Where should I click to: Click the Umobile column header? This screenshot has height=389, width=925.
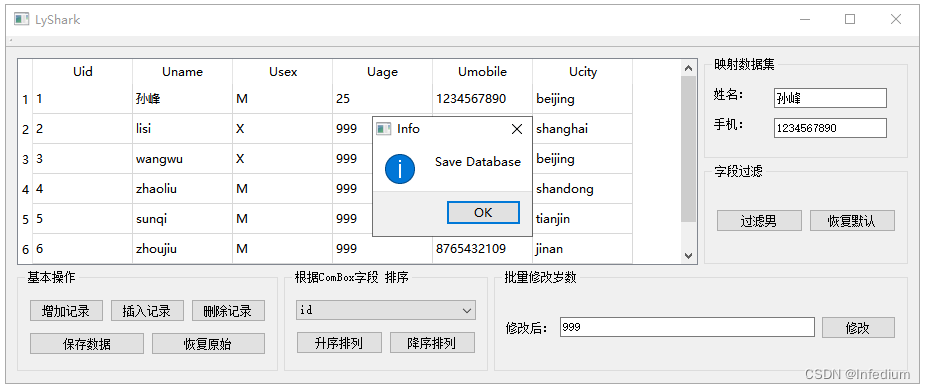click(x=483, y=71)
